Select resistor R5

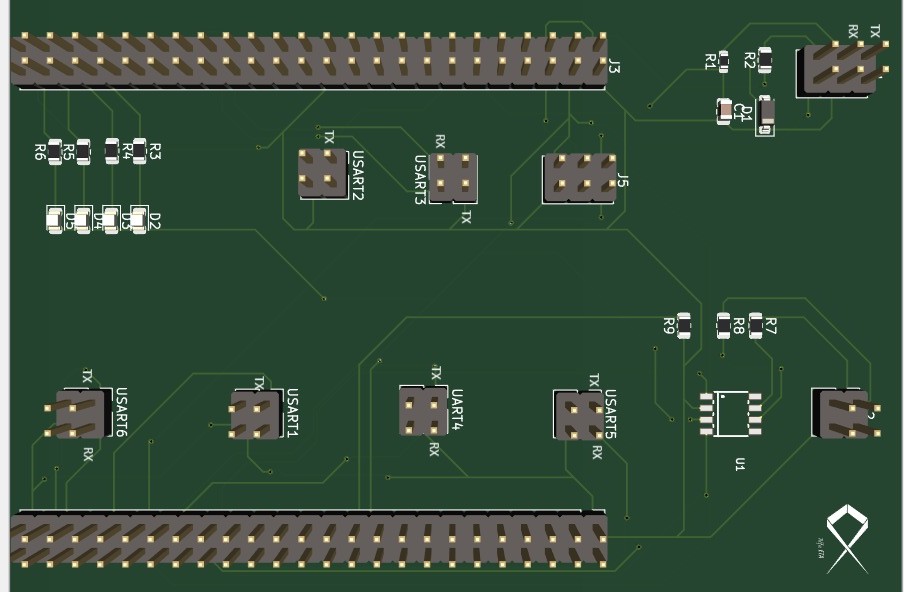[x=84, y=152]
